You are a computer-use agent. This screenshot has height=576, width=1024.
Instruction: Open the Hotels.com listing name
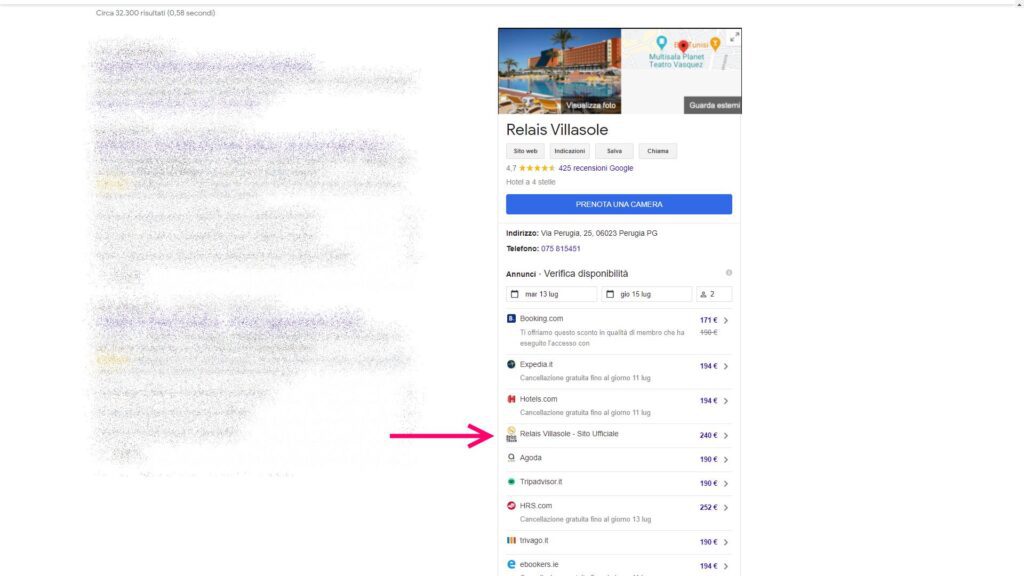click(539, 399)
